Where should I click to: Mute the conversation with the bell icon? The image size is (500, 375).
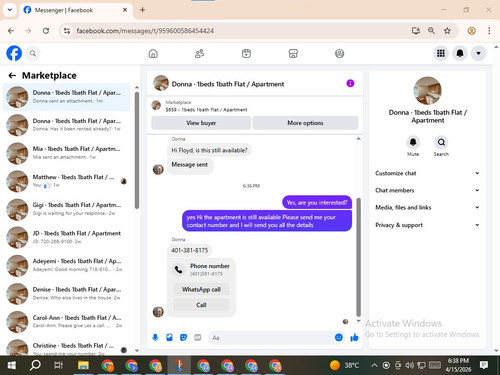[x=413, y=142]
